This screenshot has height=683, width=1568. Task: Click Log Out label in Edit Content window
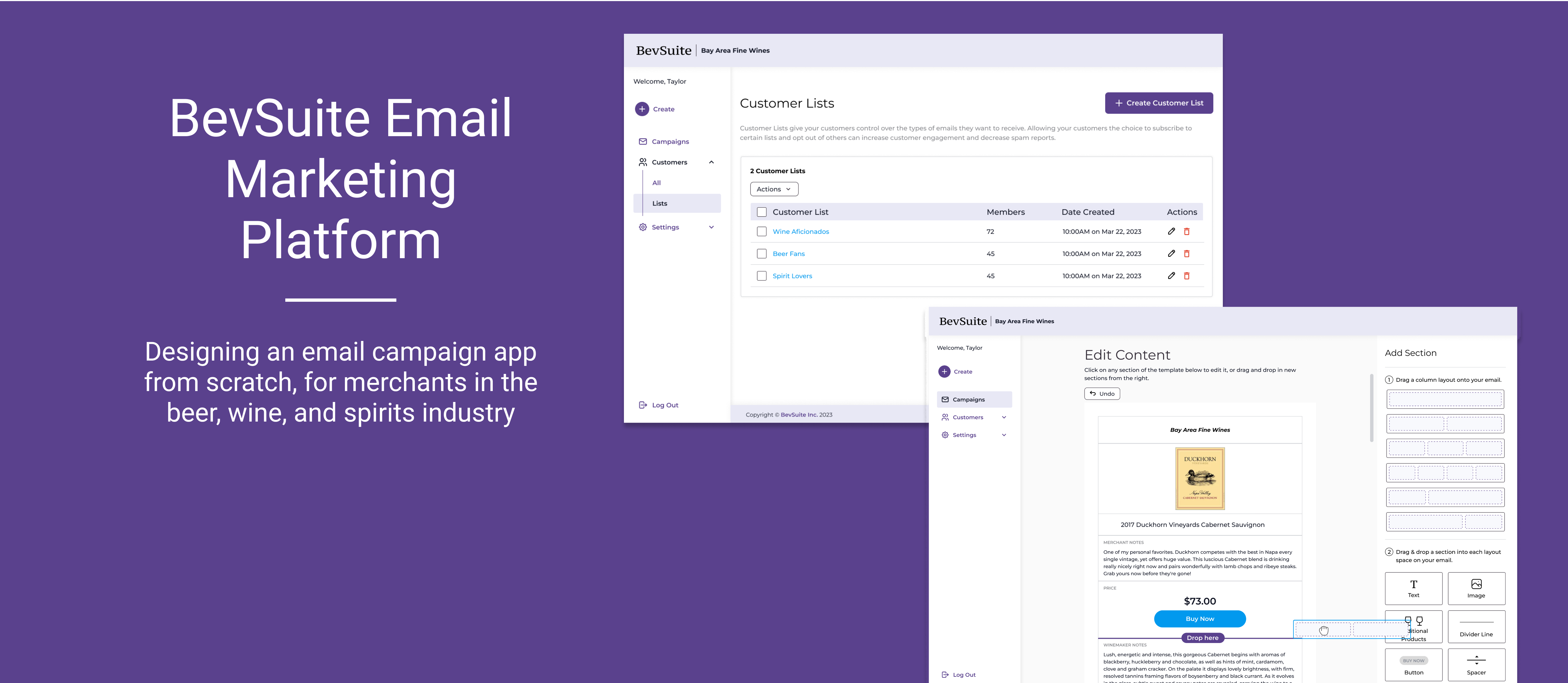pos(964,675)
